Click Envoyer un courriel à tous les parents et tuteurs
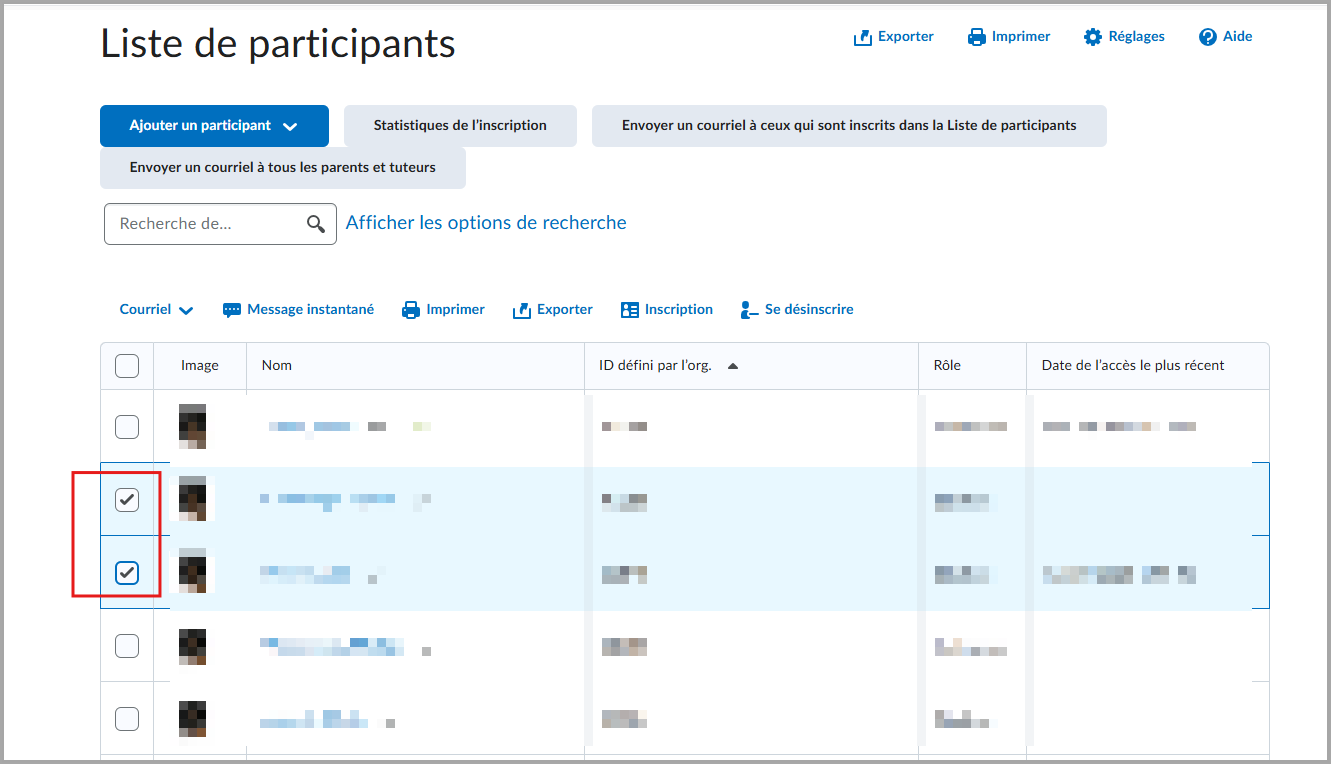The height and width of the screenshot is (764, 1331). click(x=283, y=168)
